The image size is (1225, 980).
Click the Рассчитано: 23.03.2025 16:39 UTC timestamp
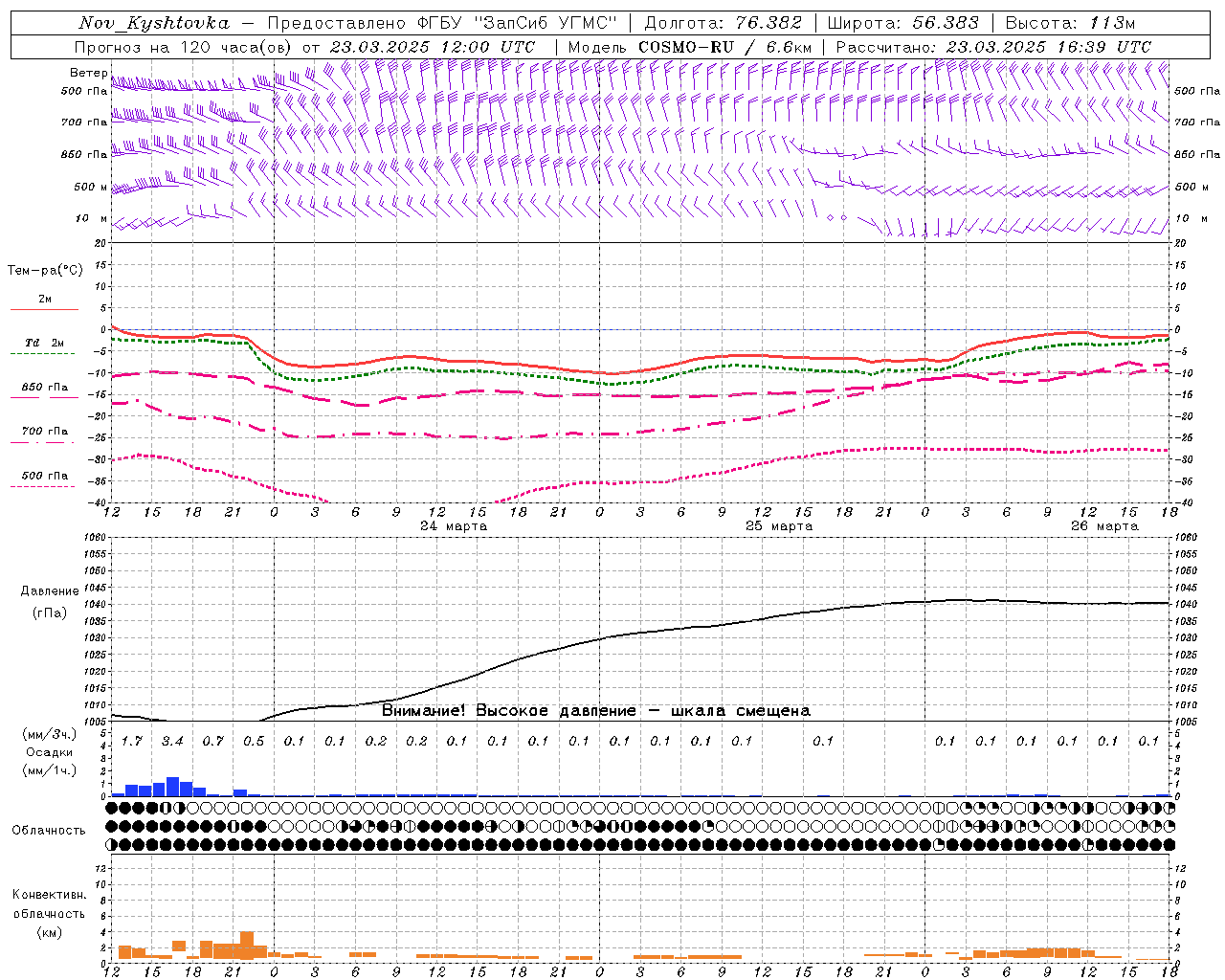(x=993, y=47)
